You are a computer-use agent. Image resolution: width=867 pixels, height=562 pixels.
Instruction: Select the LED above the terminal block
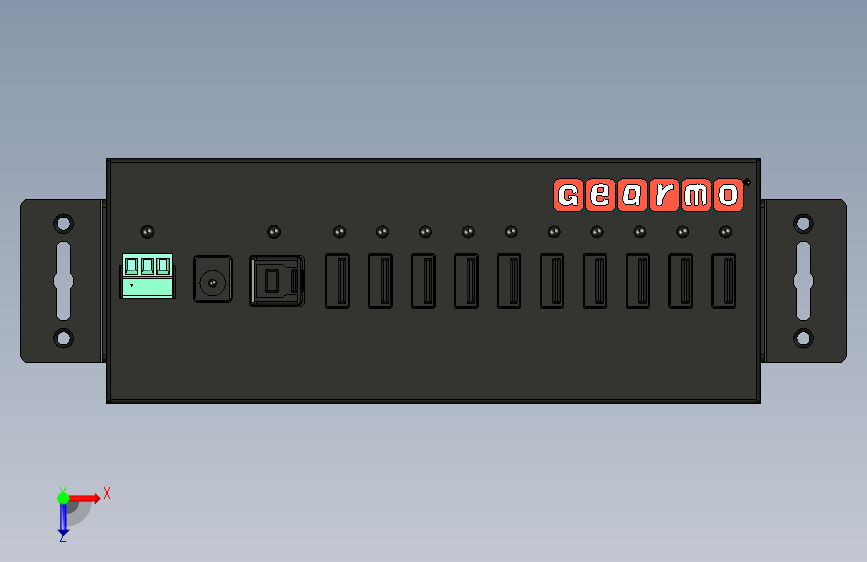(x=147, y=232)
